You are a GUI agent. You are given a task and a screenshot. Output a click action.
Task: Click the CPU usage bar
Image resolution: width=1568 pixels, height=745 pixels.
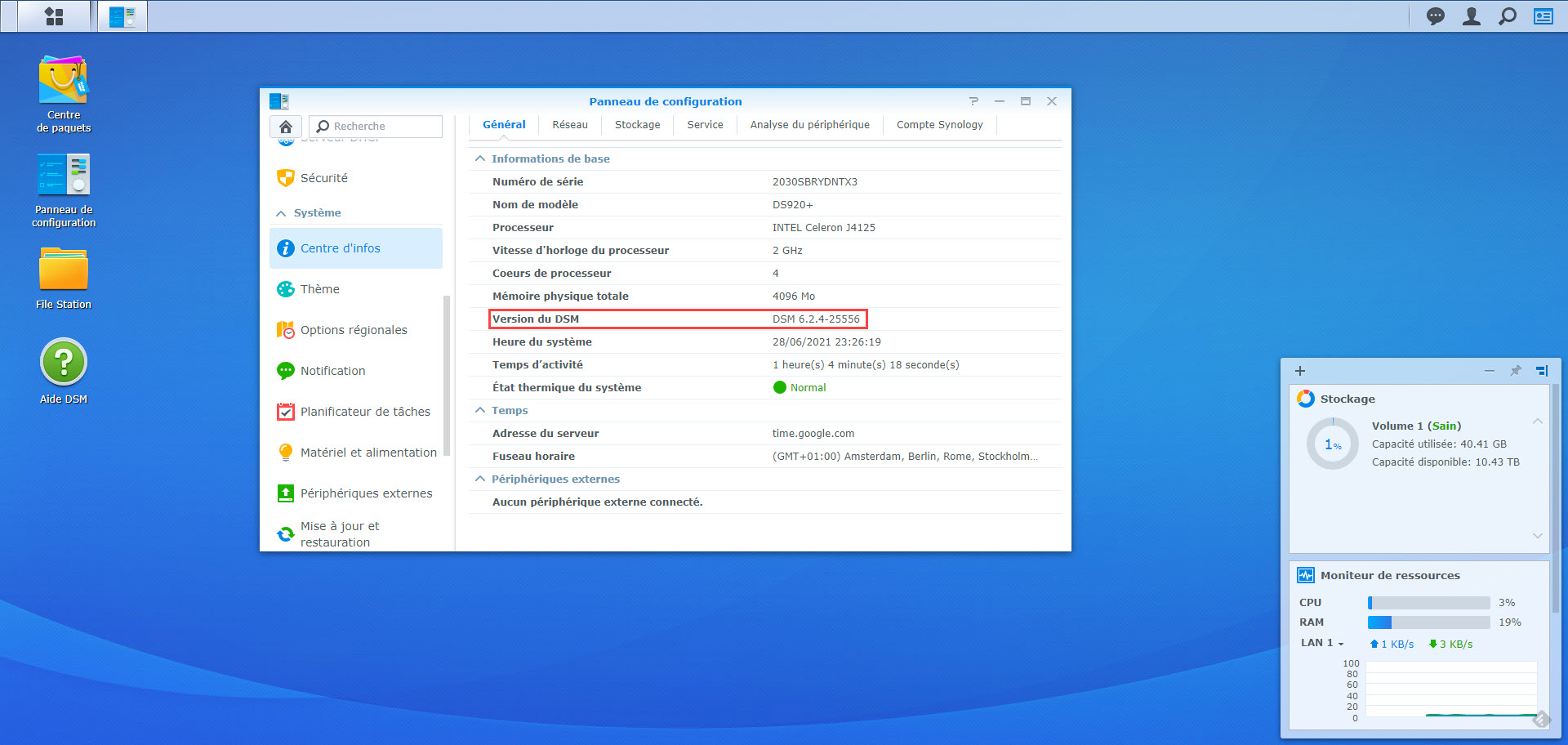click(x=1429, y=603)
